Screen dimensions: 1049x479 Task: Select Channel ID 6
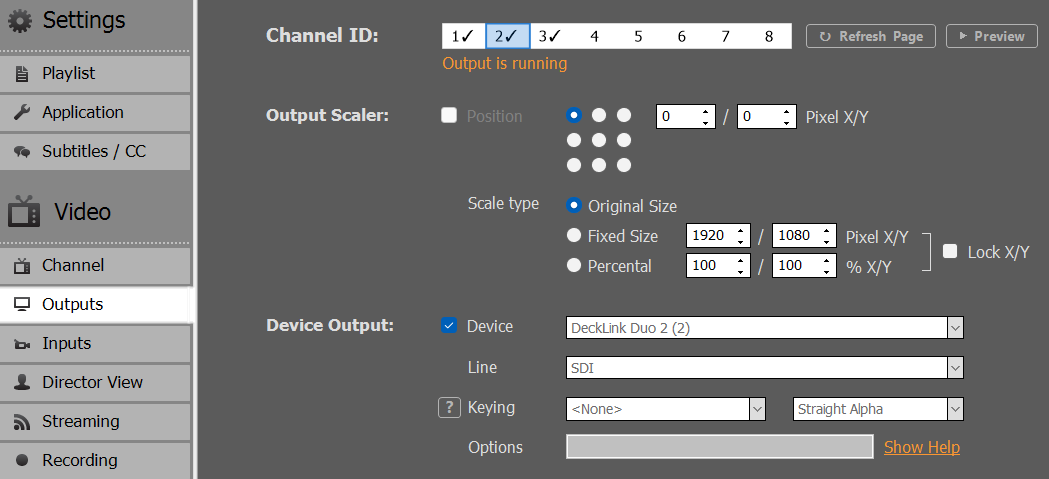pyautogui.click(x=682, y=36)
